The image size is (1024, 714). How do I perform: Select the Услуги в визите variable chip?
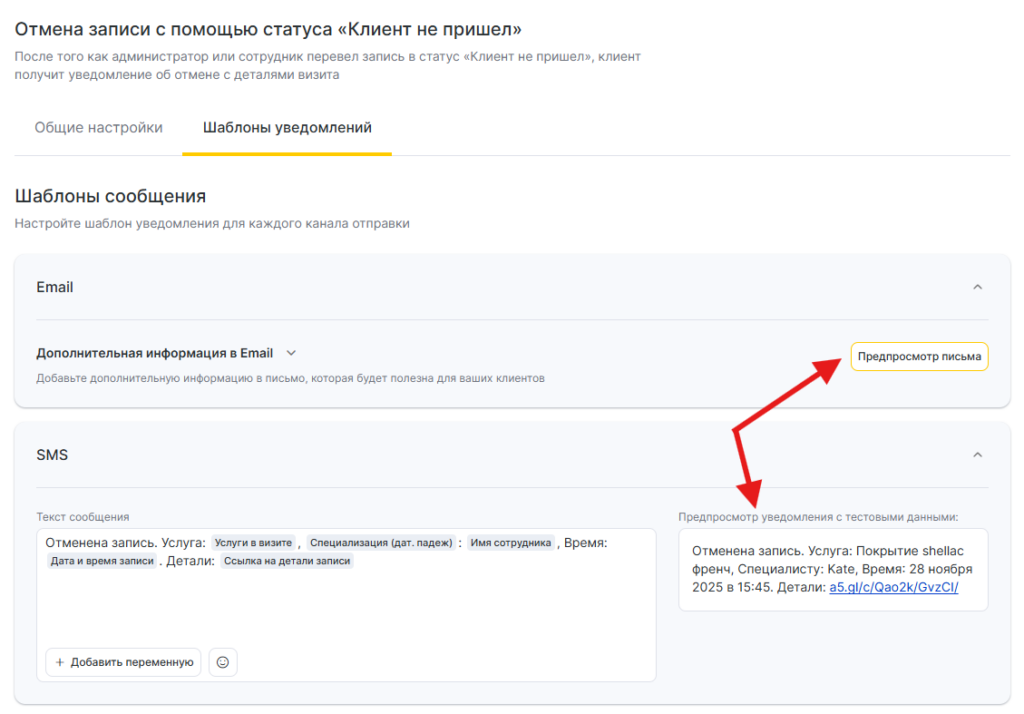click(x=253, y=542)
